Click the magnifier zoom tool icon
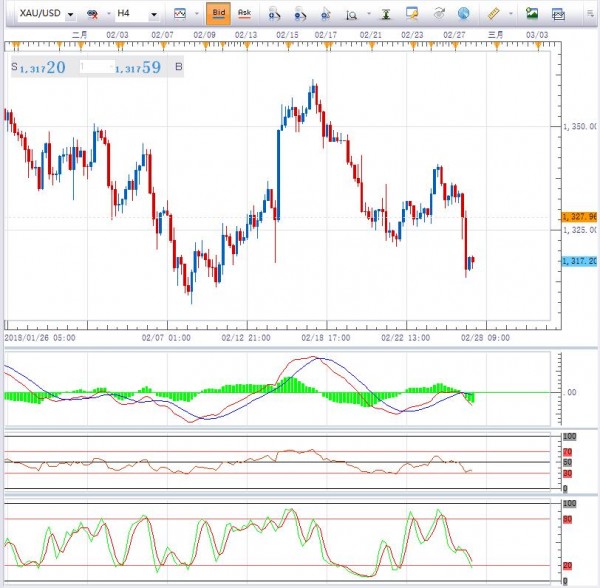This screenshot has width=600, height=588. click(x=351, y=15)
